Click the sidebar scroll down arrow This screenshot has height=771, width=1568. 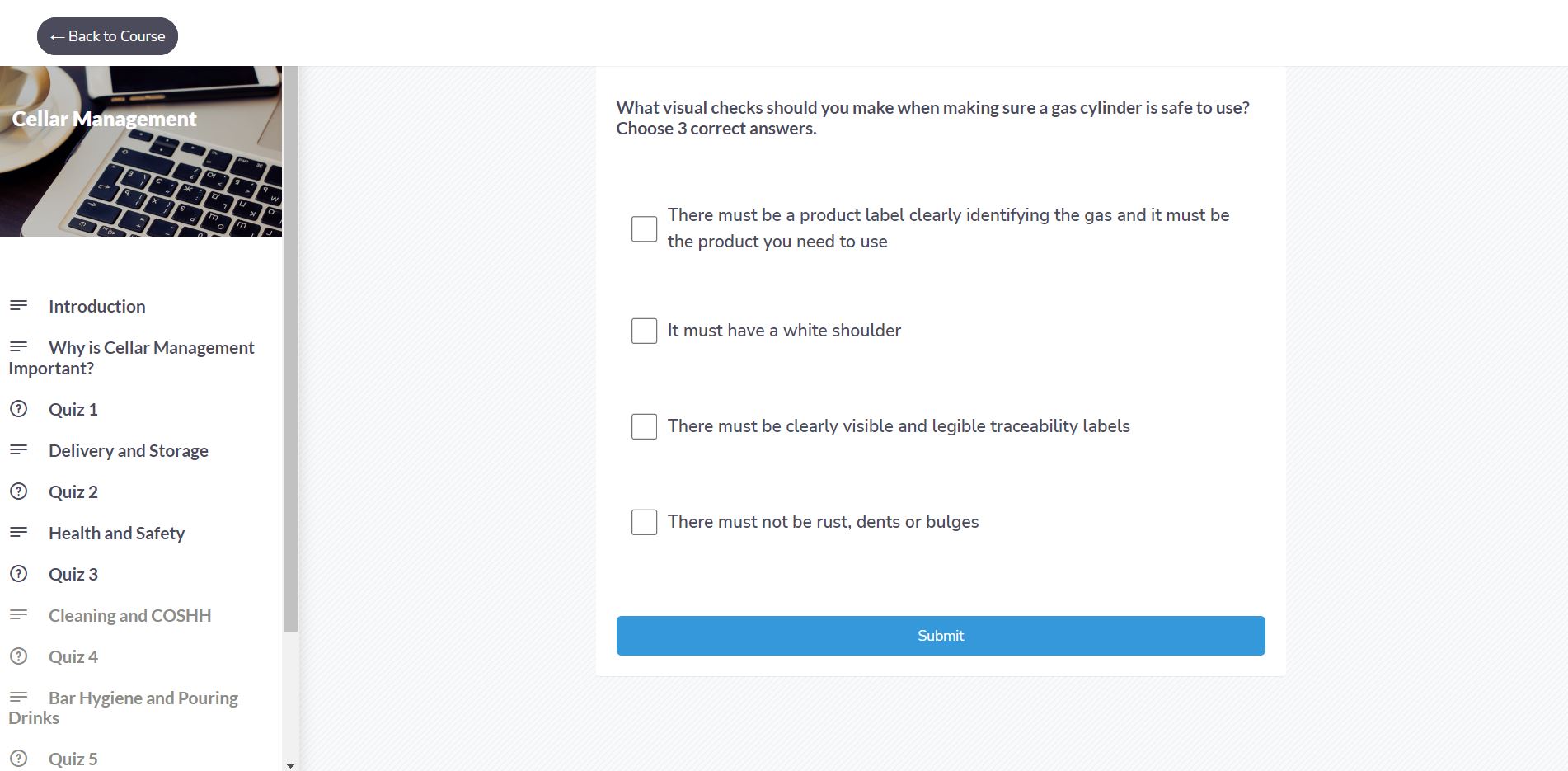pyautogui.click(x=290, y=765)
